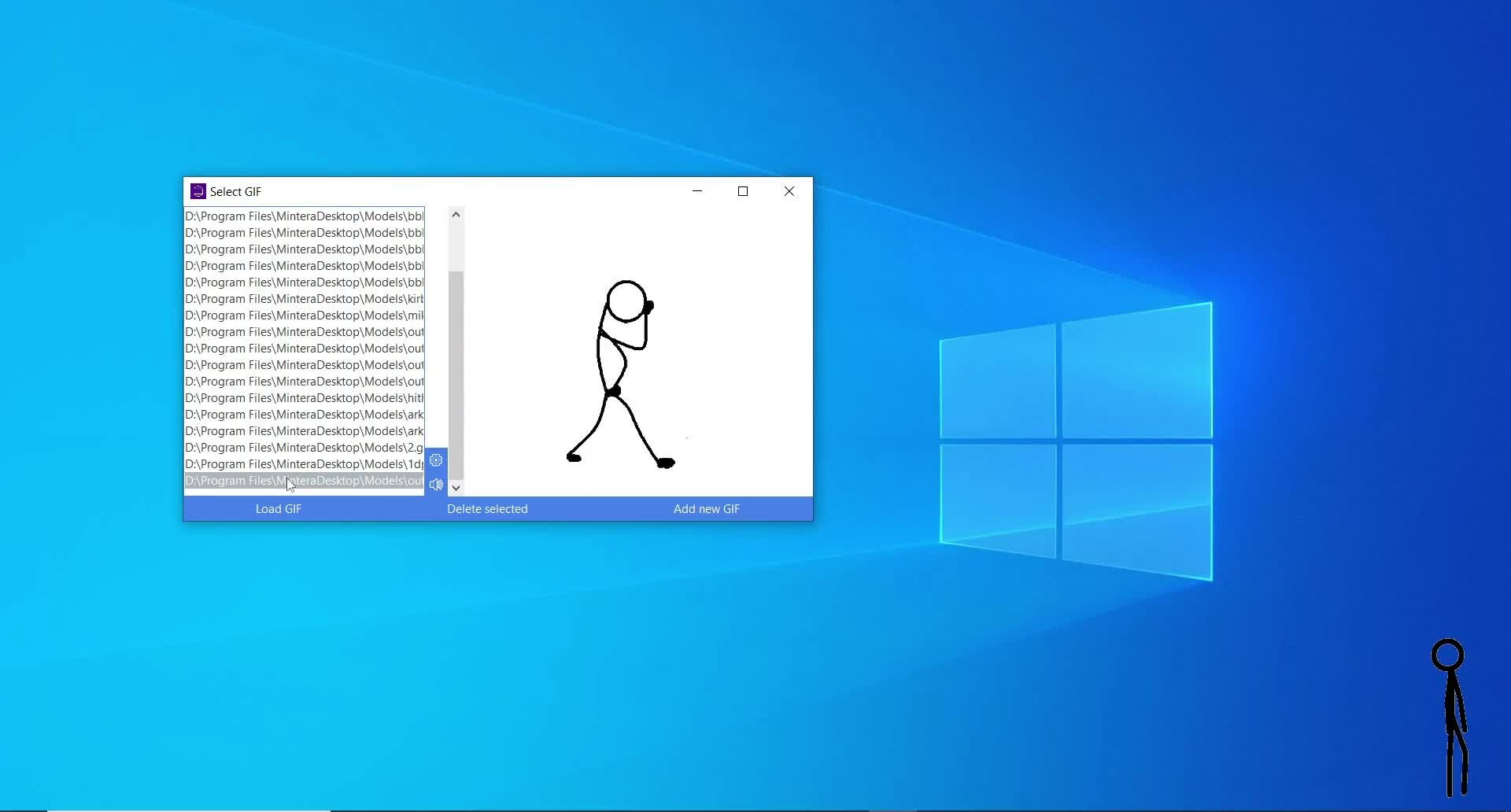The image size is (1511, 812).
Task: Click the animated stickman GIF preview
Action: point(622,374)
